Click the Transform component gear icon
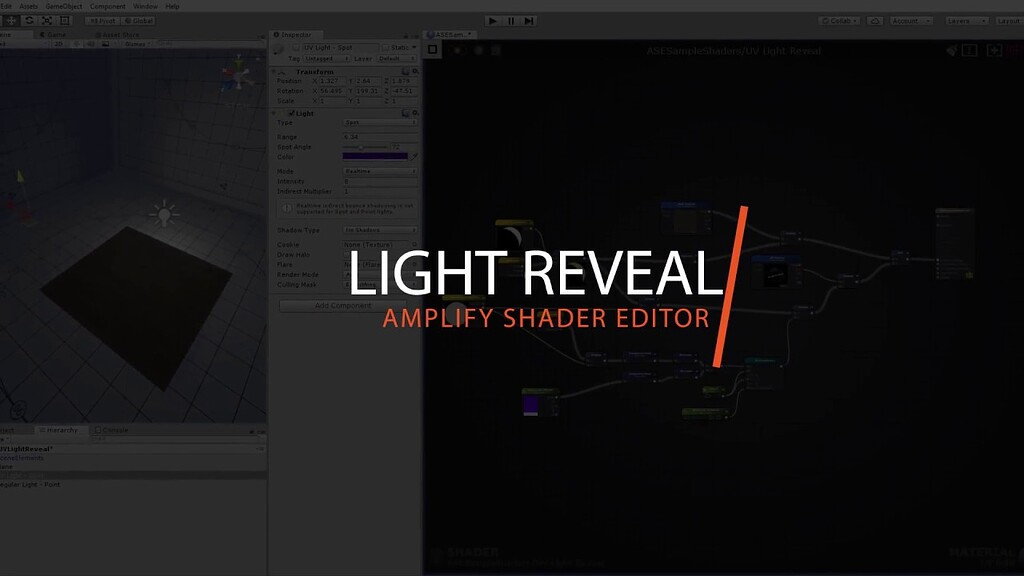This screenshot has height=576, width=1024. (416, 73)
